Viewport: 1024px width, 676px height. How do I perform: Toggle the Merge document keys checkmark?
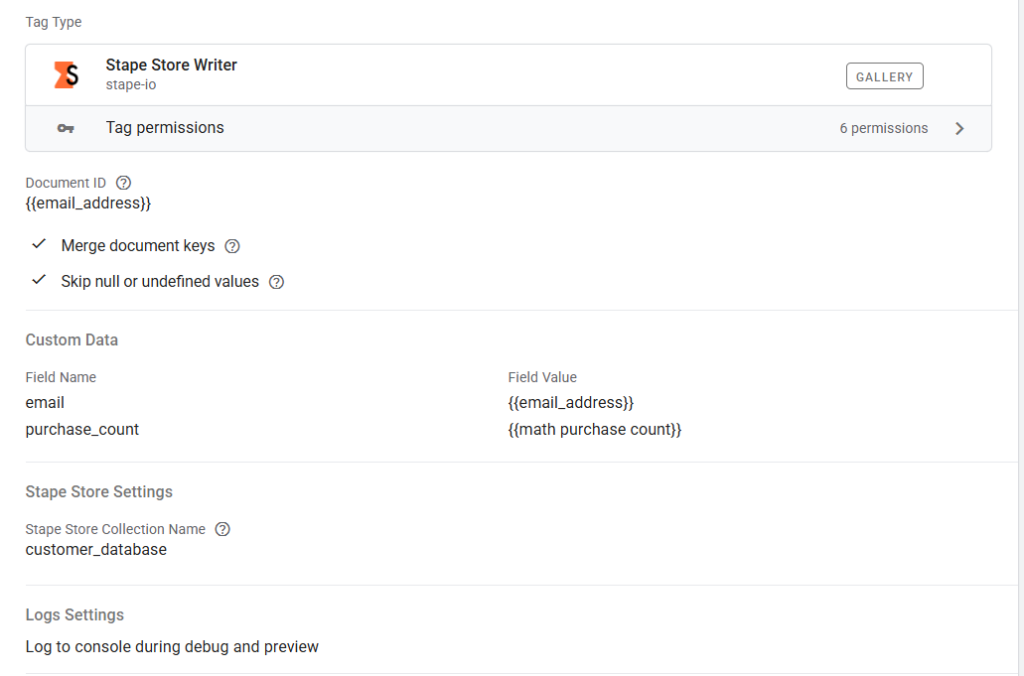(39, 245)
